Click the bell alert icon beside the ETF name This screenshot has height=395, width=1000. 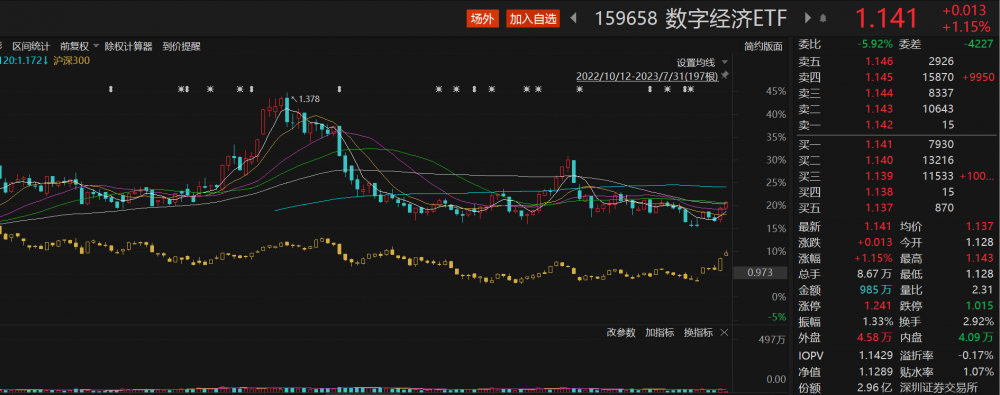(x=823, y=19)
